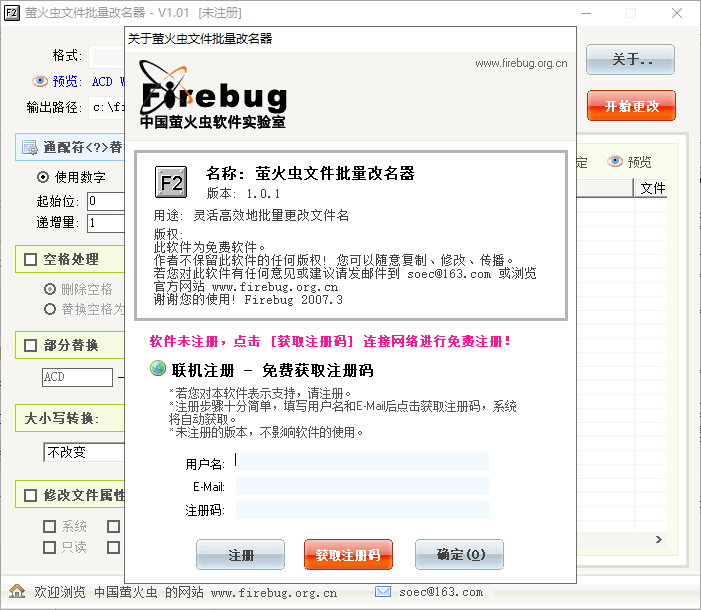The width and height of the screenshot is (701, 610).
Task: Click the red 获取注册码 button
Action: pos(348,555)
